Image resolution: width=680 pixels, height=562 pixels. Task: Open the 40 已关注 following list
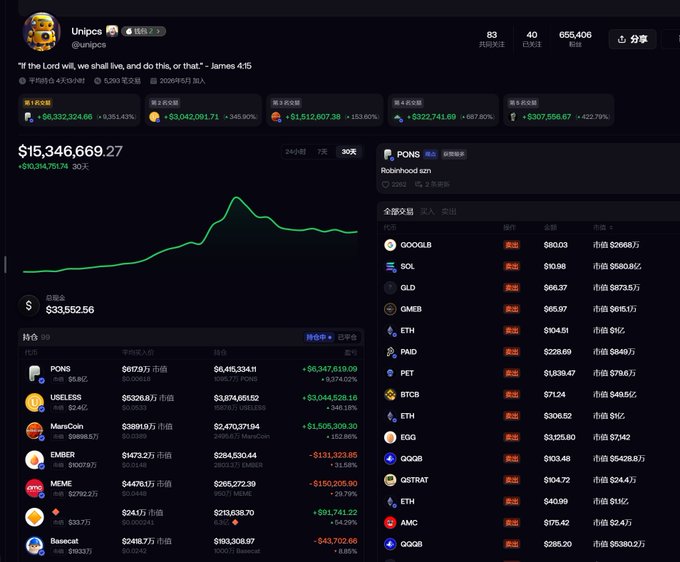(x=532, y=39)
